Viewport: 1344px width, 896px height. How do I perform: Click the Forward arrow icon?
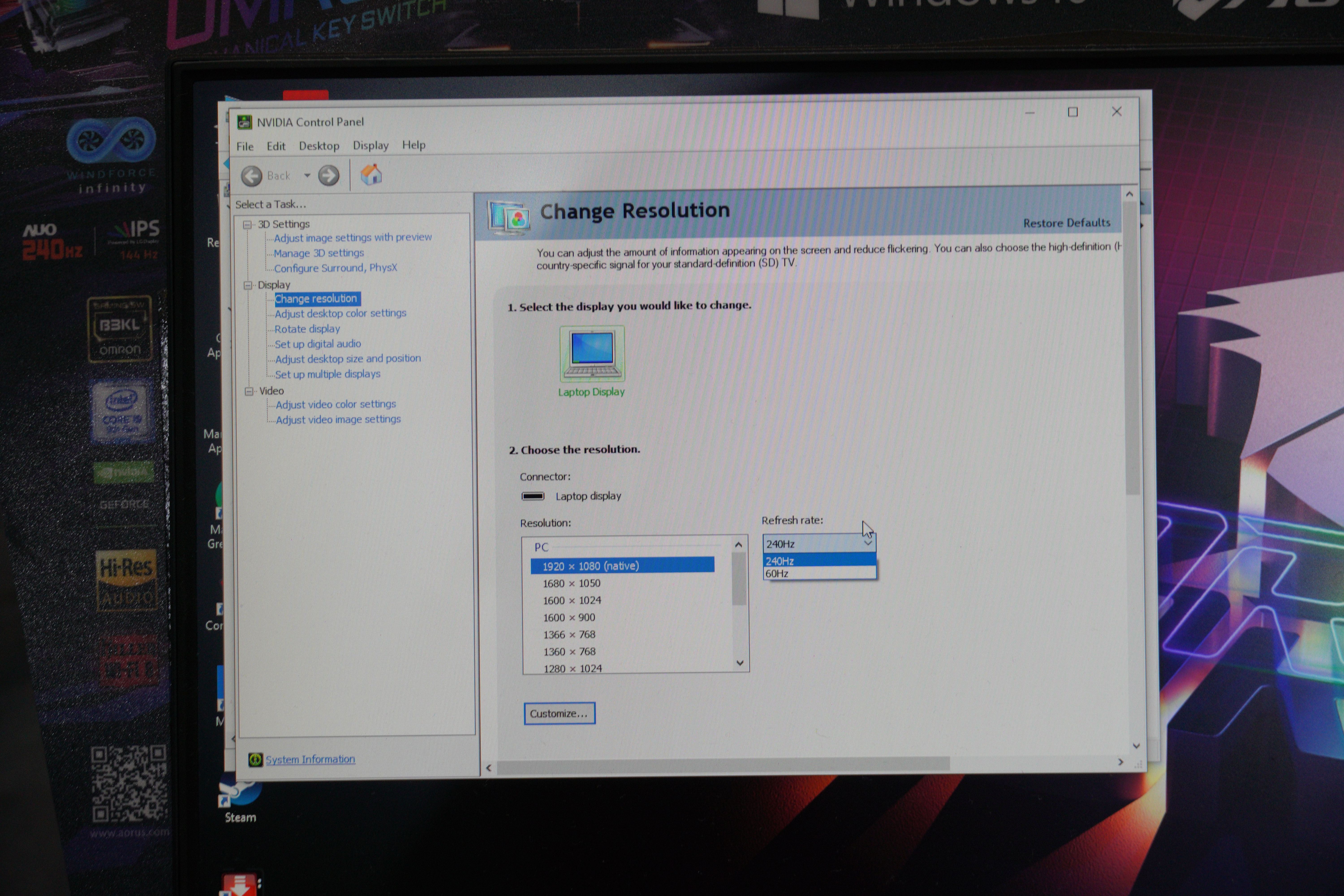point(329,175)
